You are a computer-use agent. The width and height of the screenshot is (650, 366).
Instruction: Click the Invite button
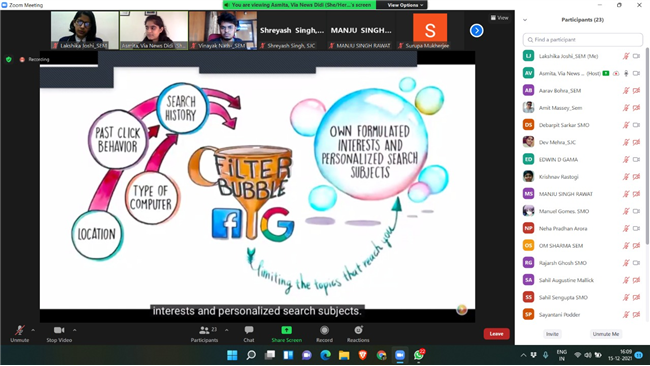point(552,334)
